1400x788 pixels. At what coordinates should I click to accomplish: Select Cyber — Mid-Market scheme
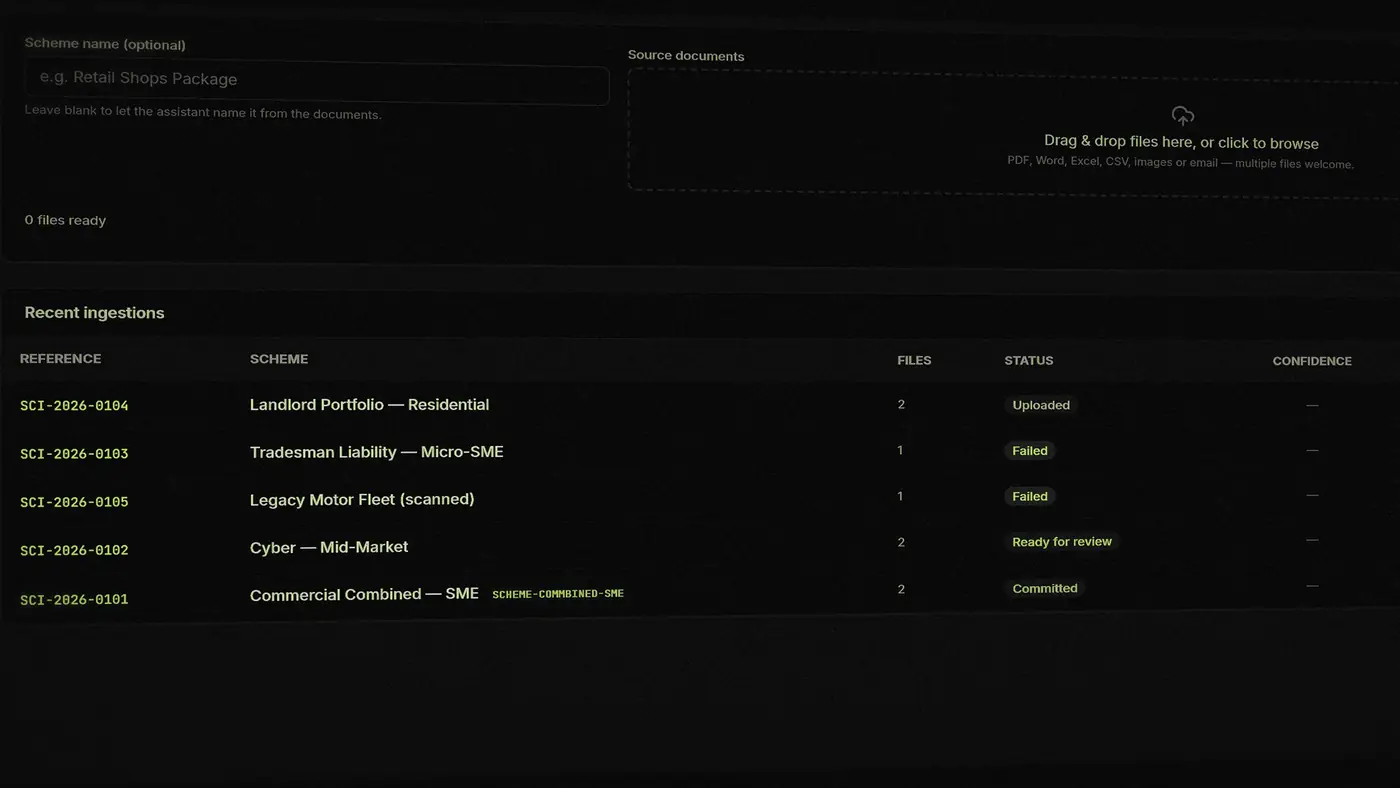click(329, 547)
